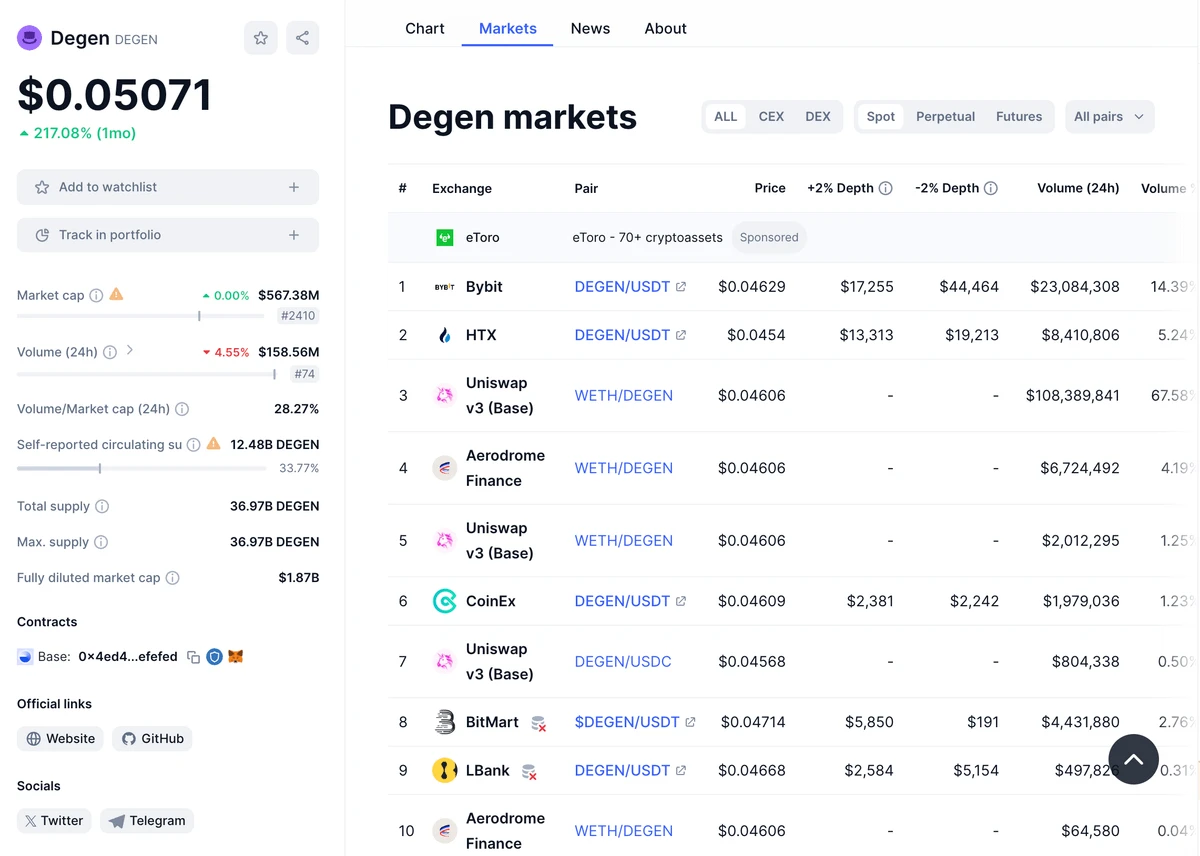Share the Degen token page

(302, 37)
